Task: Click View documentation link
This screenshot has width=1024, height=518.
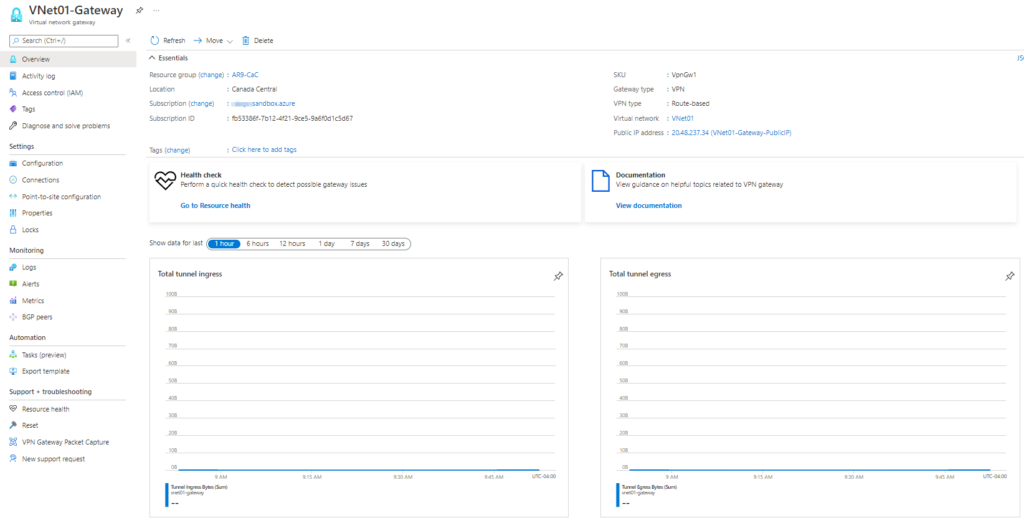Action: tap(648, 206)
